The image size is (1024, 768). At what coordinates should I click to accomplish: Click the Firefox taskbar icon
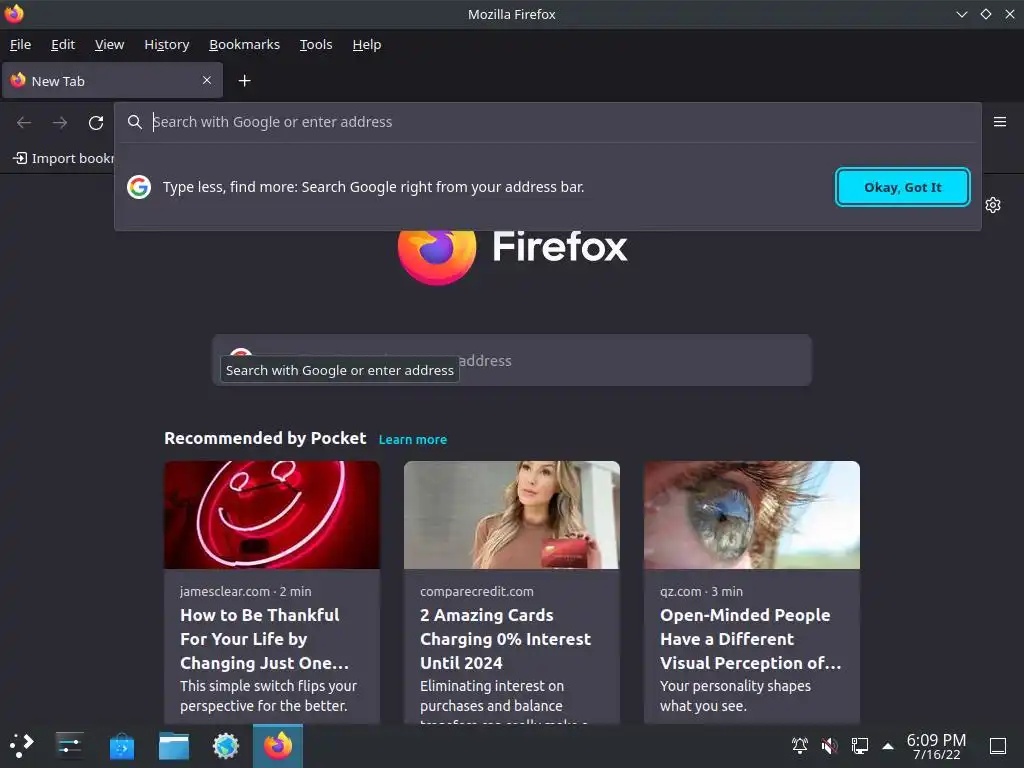point(278,746)
